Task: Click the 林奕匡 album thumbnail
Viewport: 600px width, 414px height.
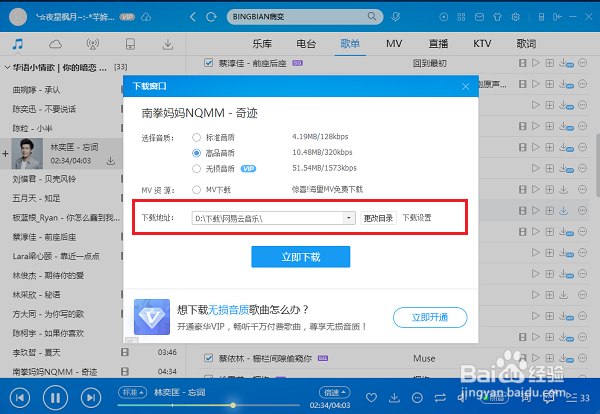Action: [27, 153]
